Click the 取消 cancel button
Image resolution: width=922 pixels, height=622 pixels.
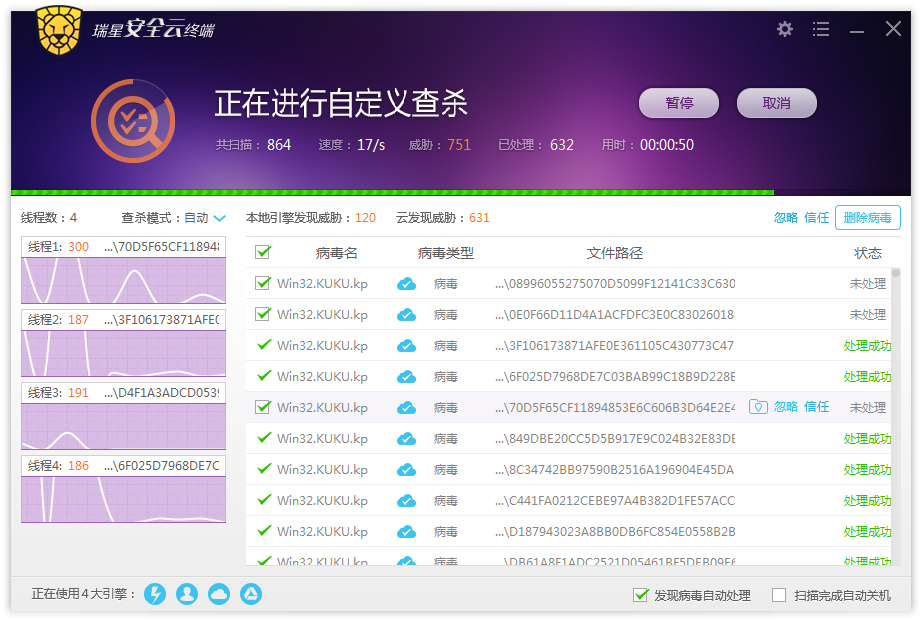(776, 103)
